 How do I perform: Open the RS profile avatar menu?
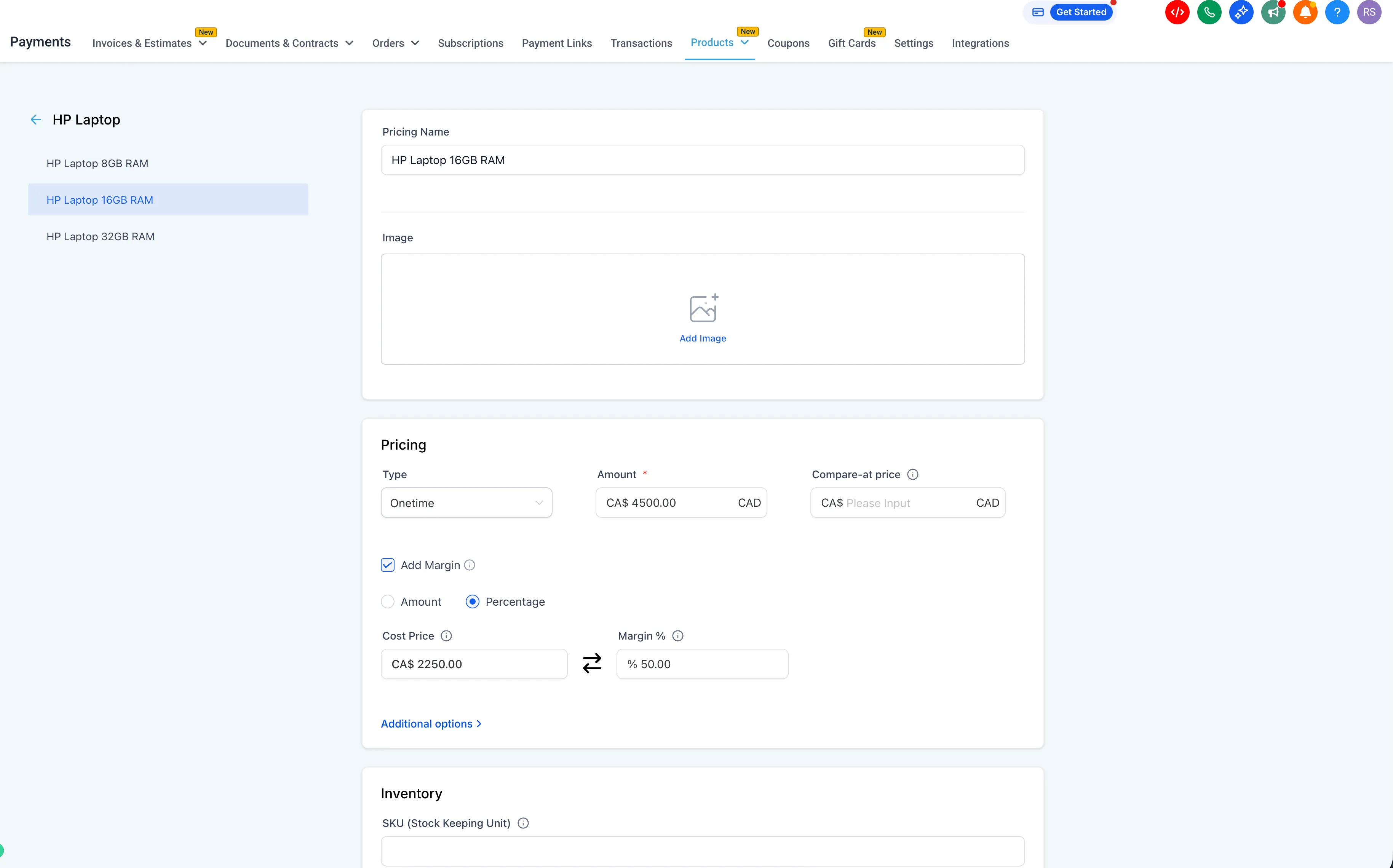[x=1369, y=12]
